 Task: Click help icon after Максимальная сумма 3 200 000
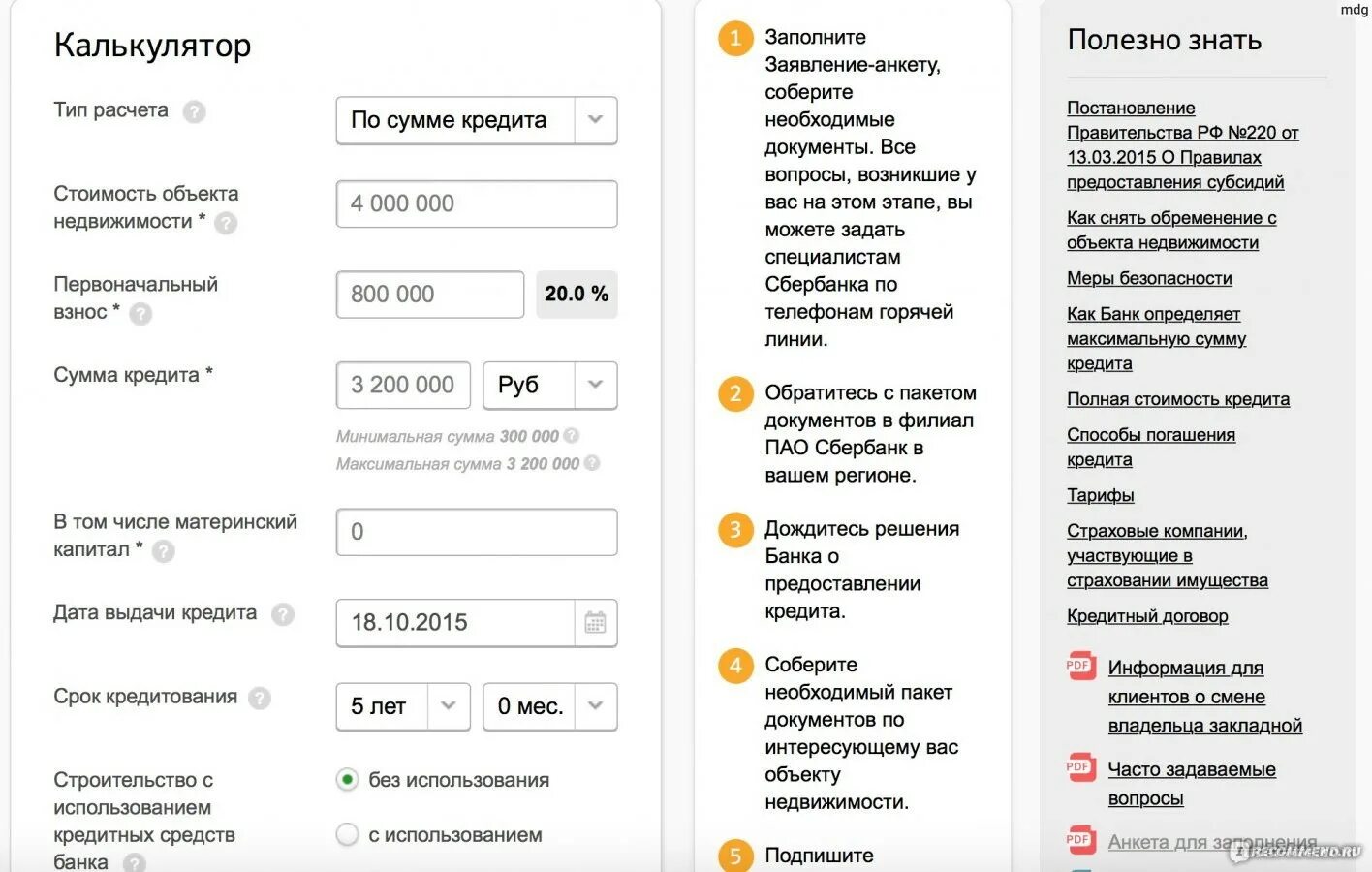[592, 463]
